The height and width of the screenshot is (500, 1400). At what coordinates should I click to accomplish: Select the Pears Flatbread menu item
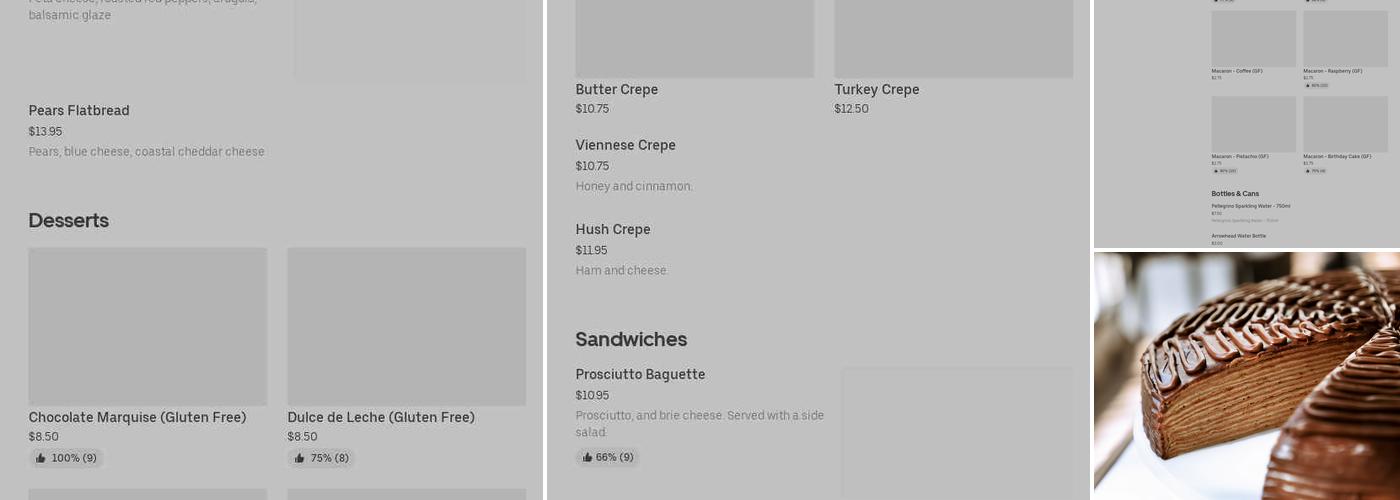[79, 111]
